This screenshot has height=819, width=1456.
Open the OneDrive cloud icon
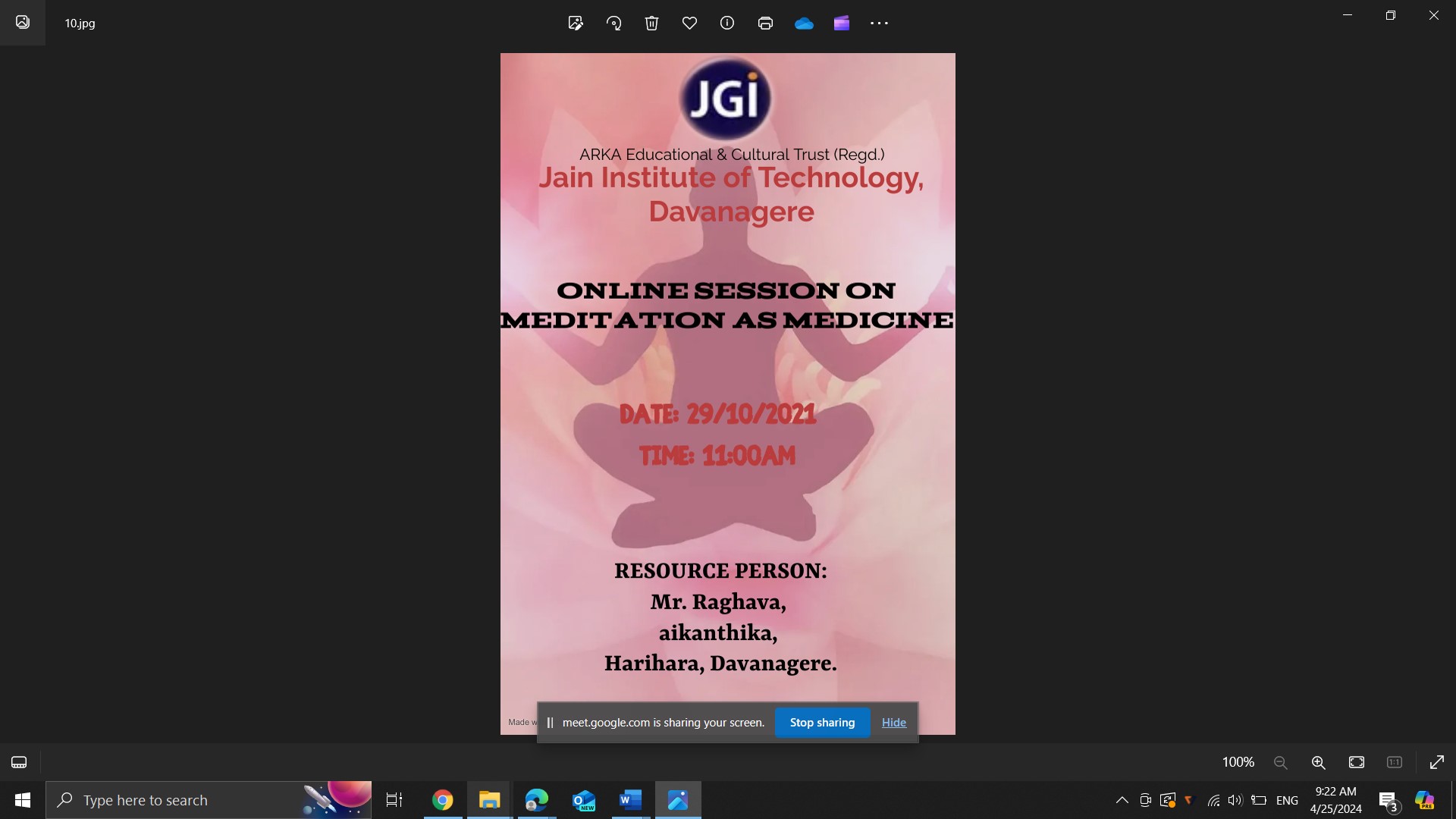point(804,24)
